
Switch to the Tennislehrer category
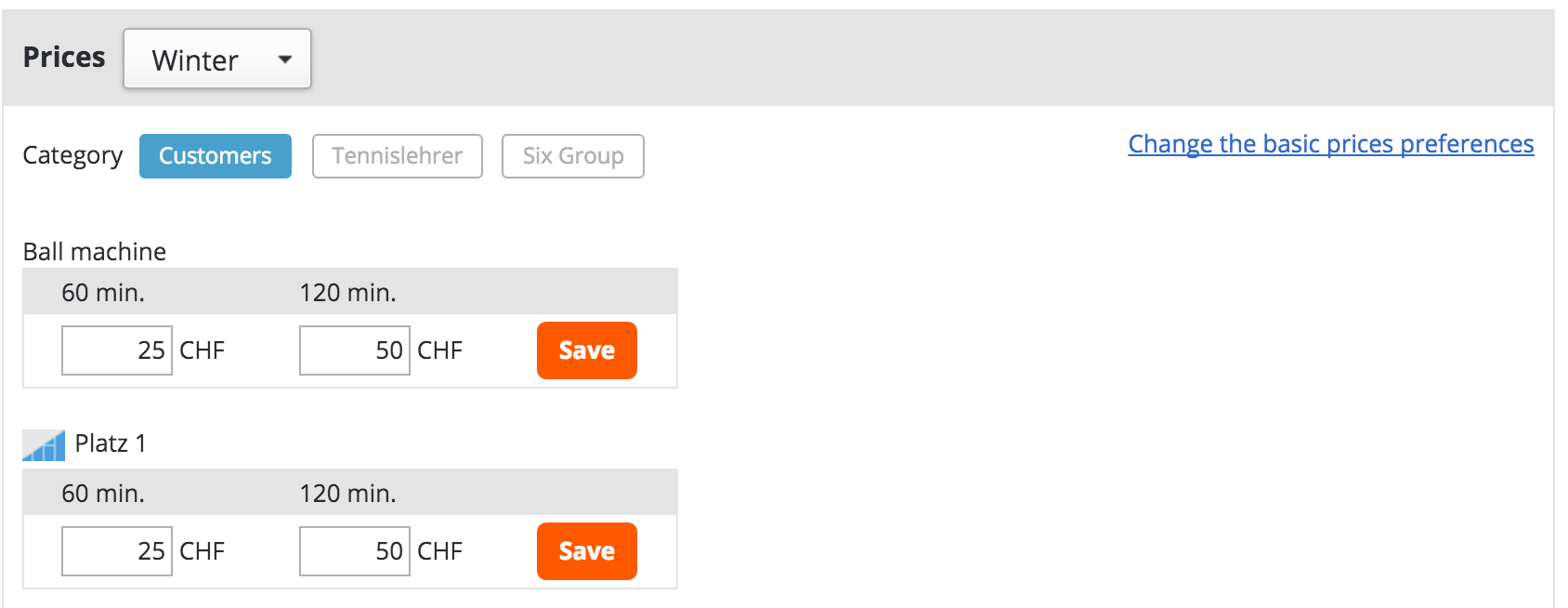click(x=397, y=155)
